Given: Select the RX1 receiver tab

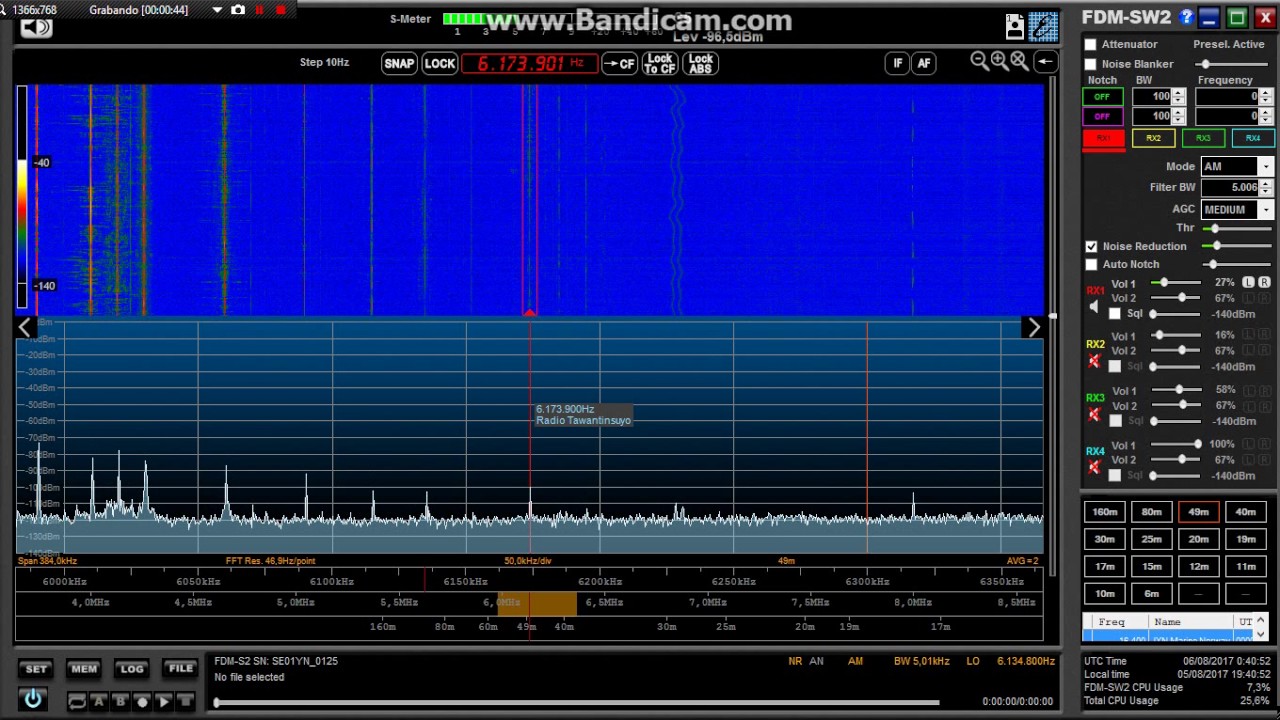Looking at the screenshot, I should (1103, 139).
